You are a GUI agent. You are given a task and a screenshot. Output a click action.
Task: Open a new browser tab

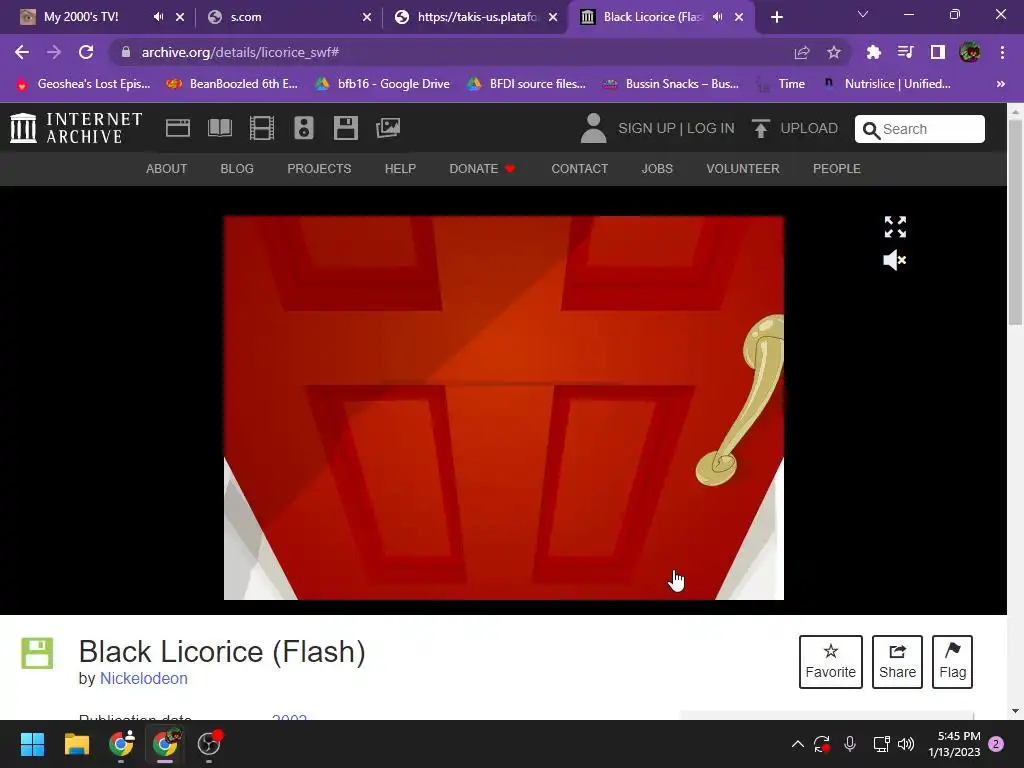click(776, 17)
